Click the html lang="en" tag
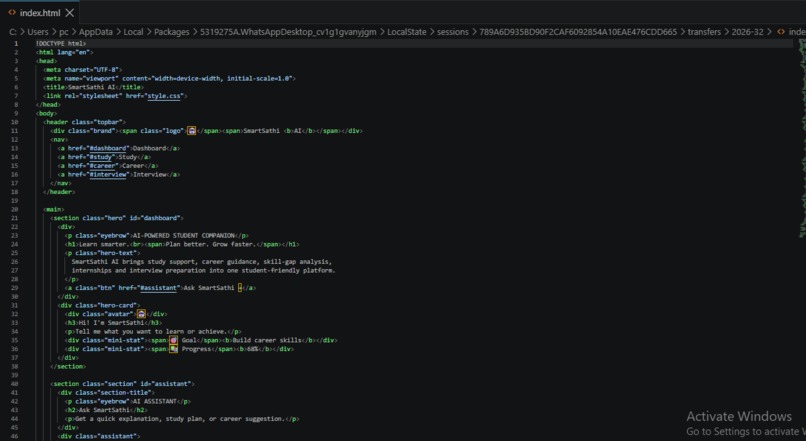This screenshot has width=806, height=441. pyautogui.click(x=64, y=52)
